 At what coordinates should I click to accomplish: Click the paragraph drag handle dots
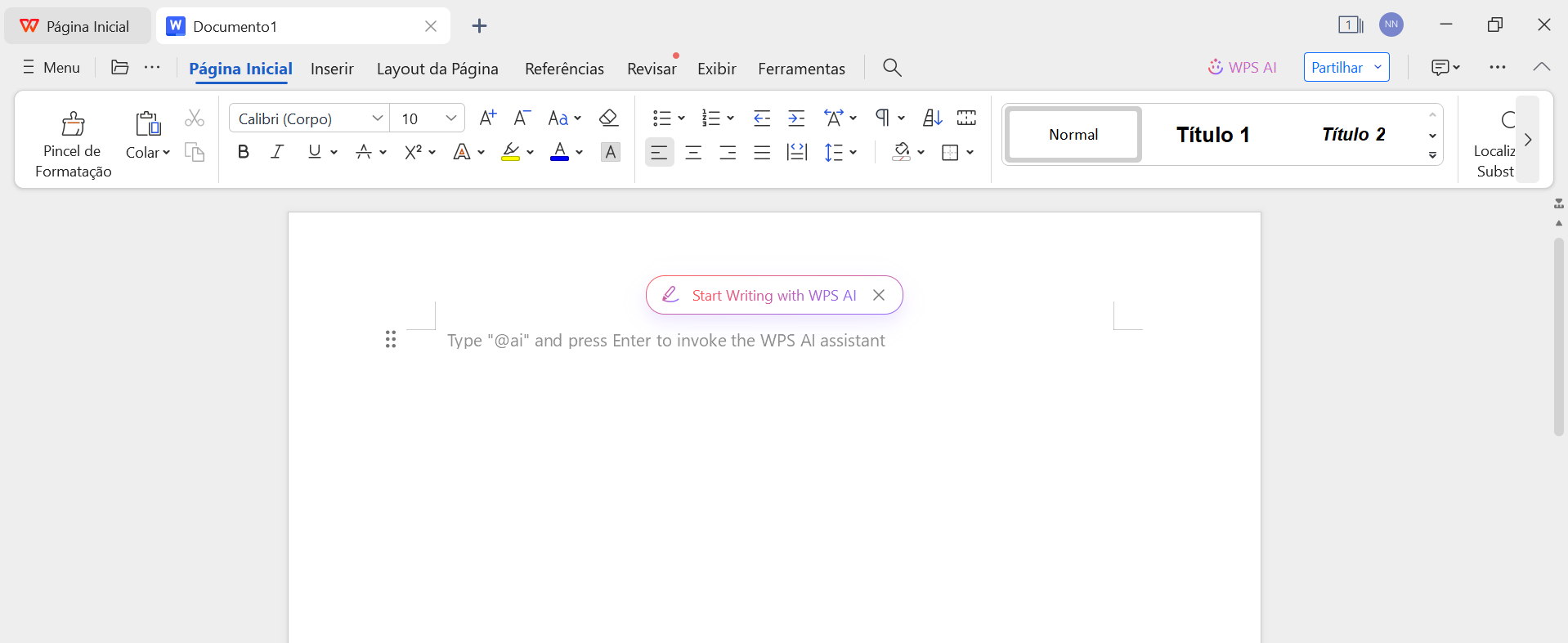tap(391, 339)
